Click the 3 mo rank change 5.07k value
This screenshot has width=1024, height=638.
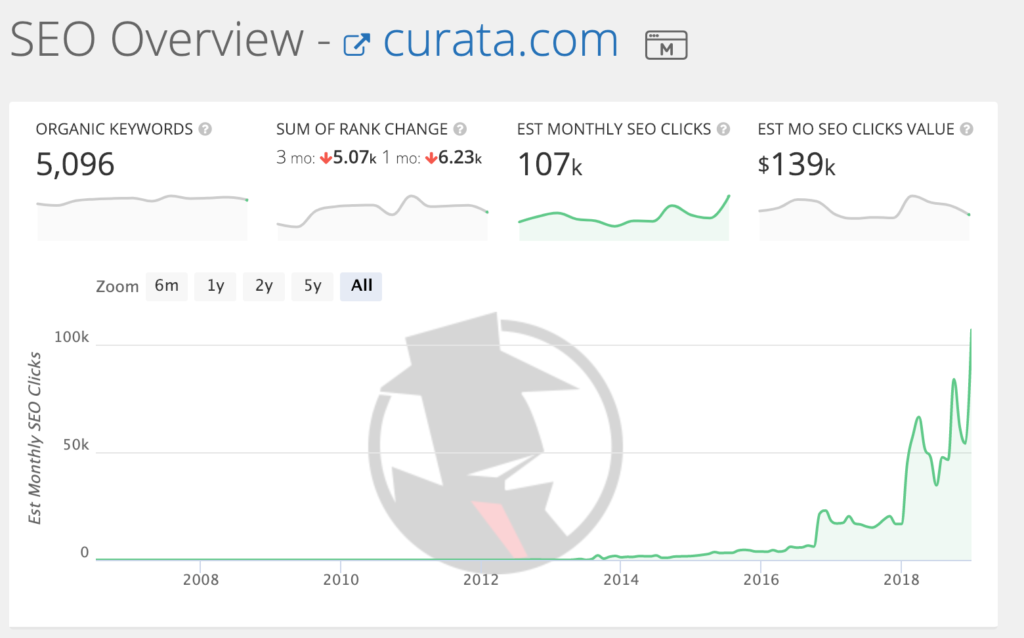pos(348,158)
